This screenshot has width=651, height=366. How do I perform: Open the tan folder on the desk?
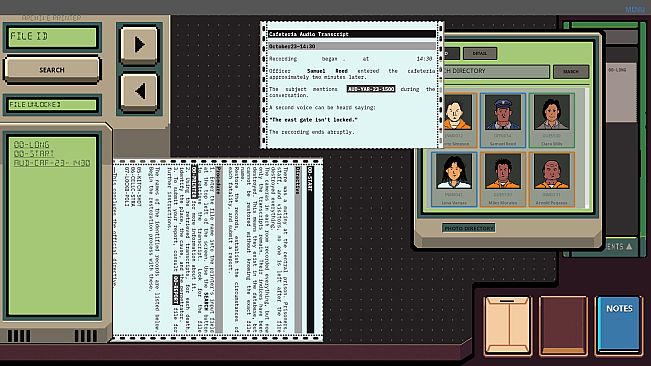point(507,326)
